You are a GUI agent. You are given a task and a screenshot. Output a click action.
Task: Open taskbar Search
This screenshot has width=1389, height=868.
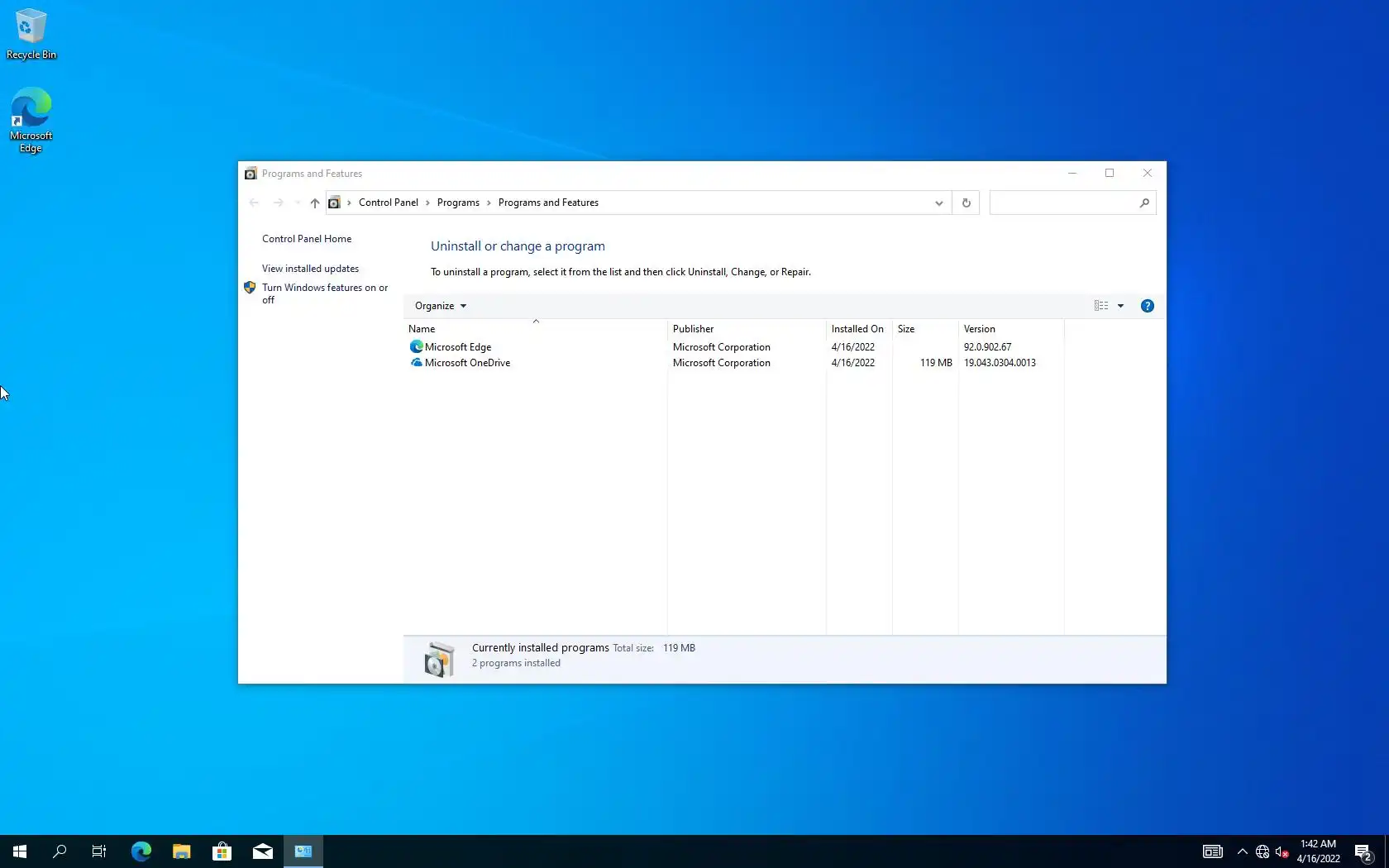click(60, 851)
